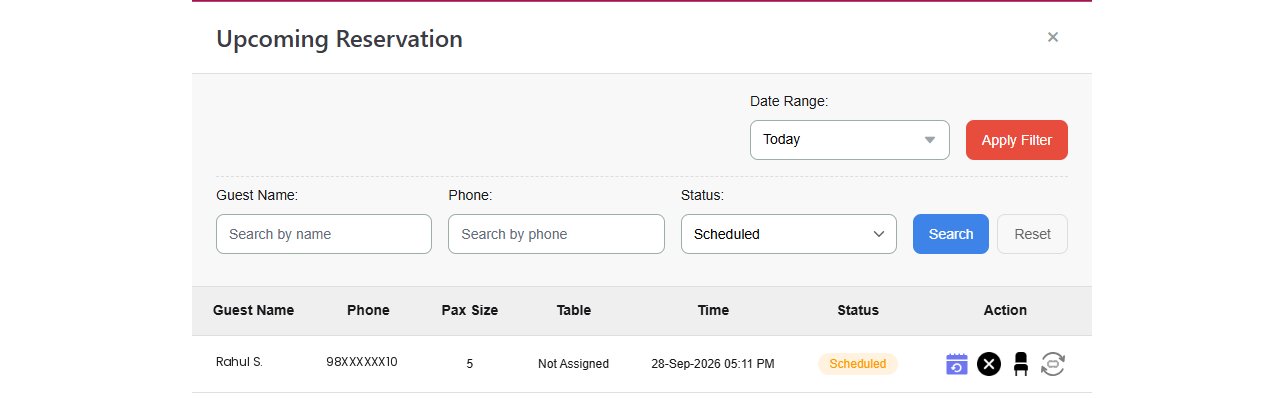Viewport: 1285px width, 420px height.
Task: Click the chair seat-guest icon for Rahul S.
Action: (x=1021, y=364)
